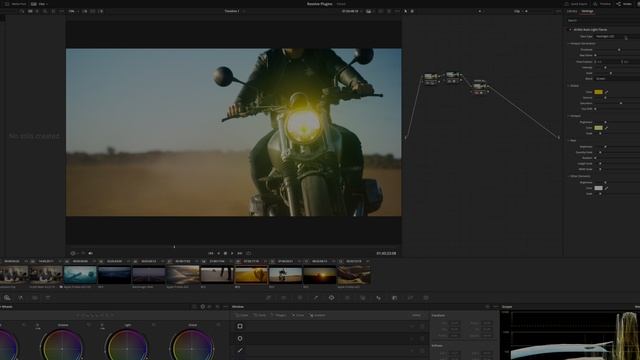Collapse the first settings section with Threshold

tap(569, 43)
